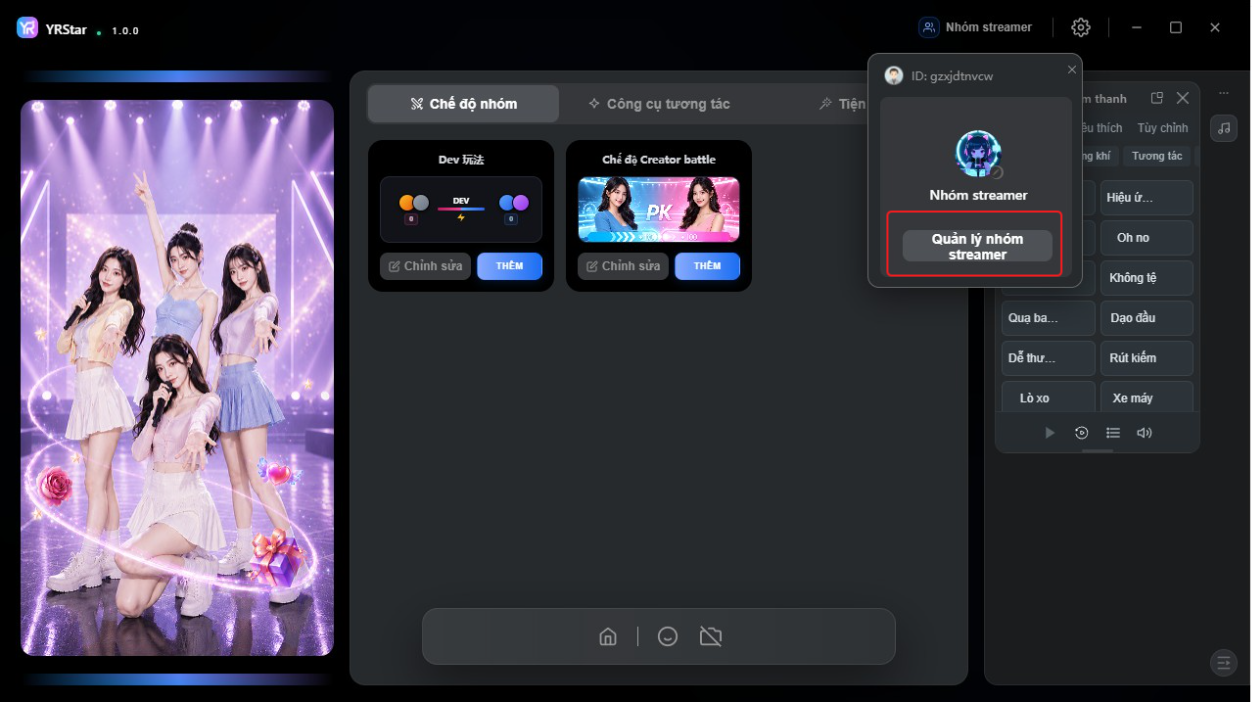Click the smiley face icon in the bottom bar
This screenshot has width=1252, height=702.
[x=668, y=637]
